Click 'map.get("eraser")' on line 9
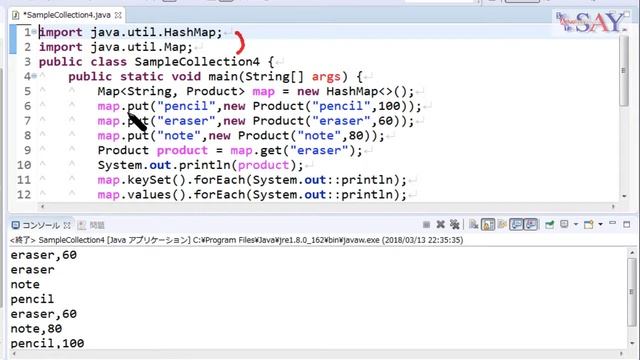Image resolution: width=640 pixels, height=360 pixels. [x=293, y=150]
